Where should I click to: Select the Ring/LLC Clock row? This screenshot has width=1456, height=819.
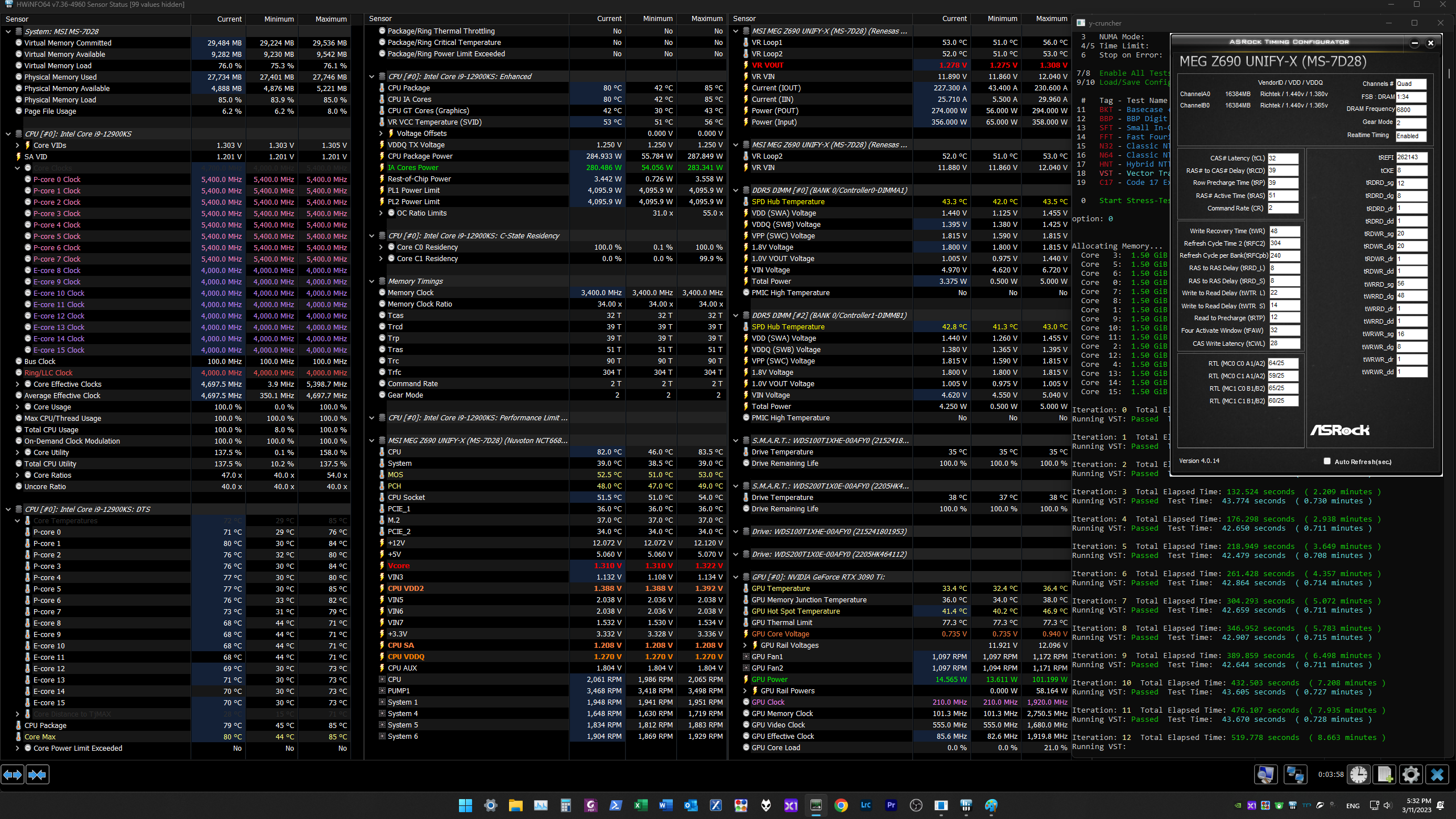point(175,373)
